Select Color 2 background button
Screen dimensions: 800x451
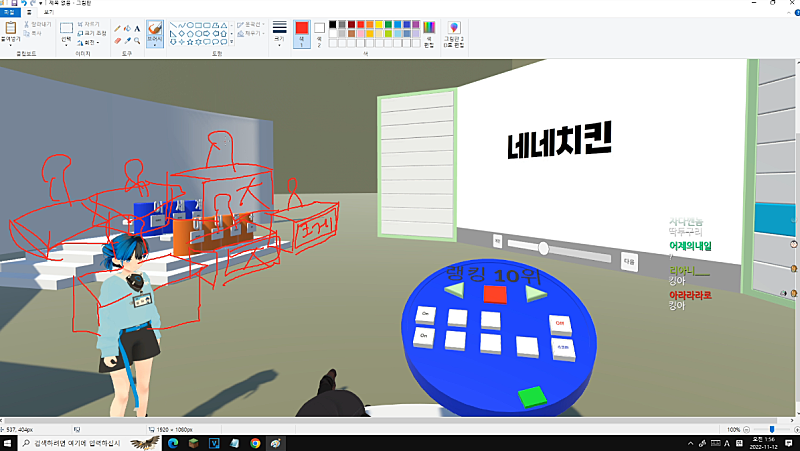319,34
